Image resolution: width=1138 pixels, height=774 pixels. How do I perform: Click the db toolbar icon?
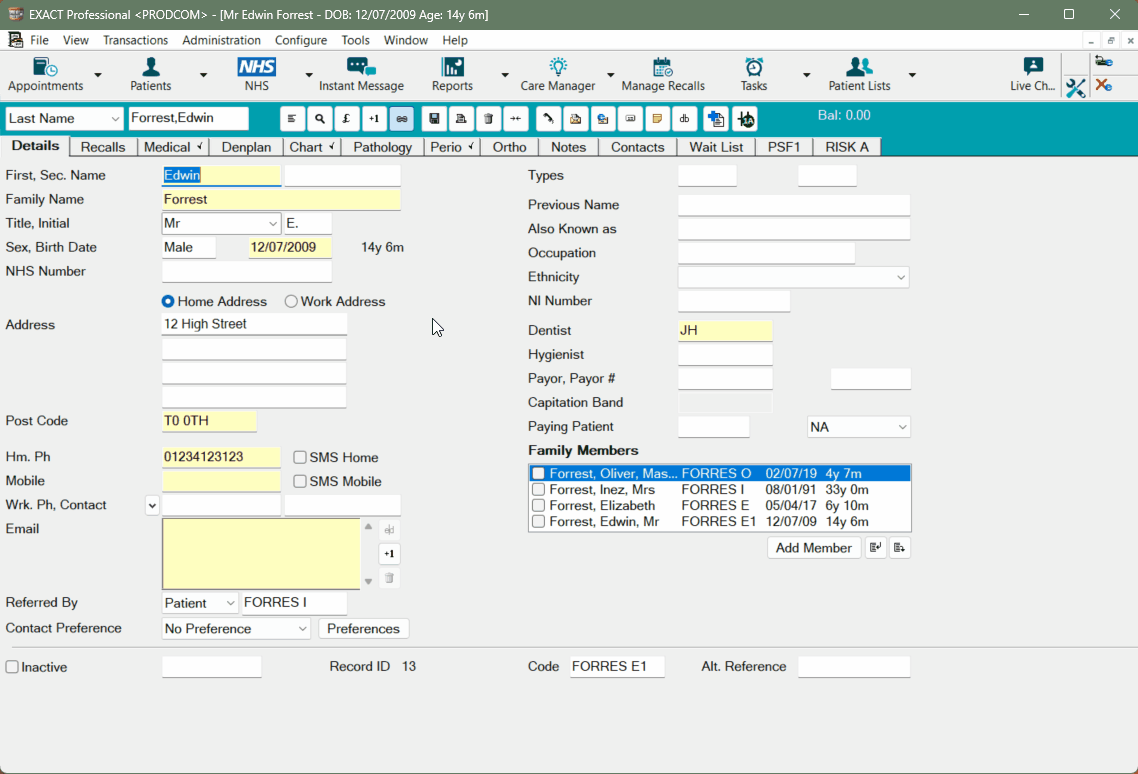coord(685,118)
